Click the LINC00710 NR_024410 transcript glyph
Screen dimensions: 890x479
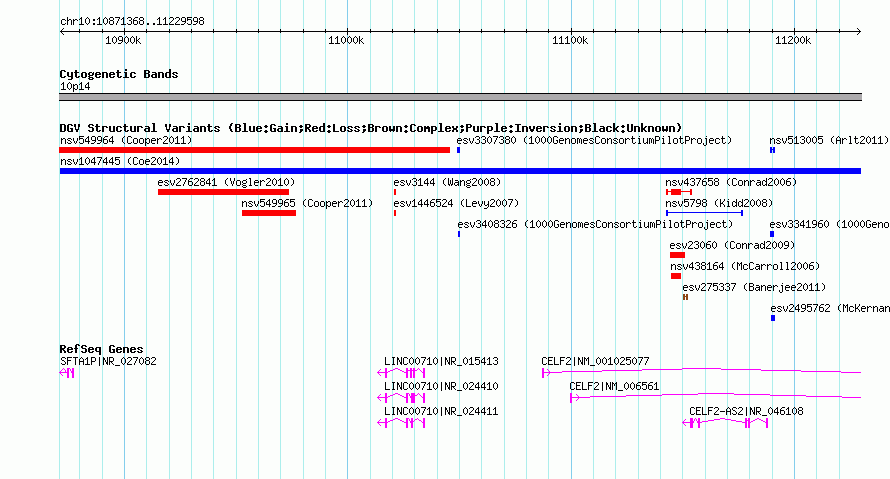[x=401, y=398]
